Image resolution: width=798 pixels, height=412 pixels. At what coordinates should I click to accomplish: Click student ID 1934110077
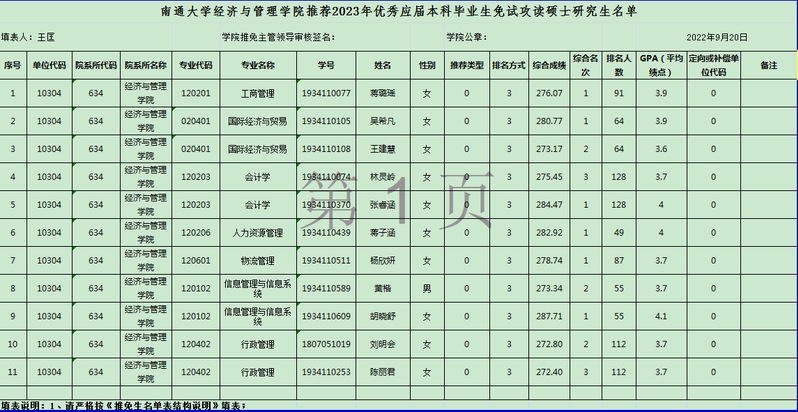point(326,94)
